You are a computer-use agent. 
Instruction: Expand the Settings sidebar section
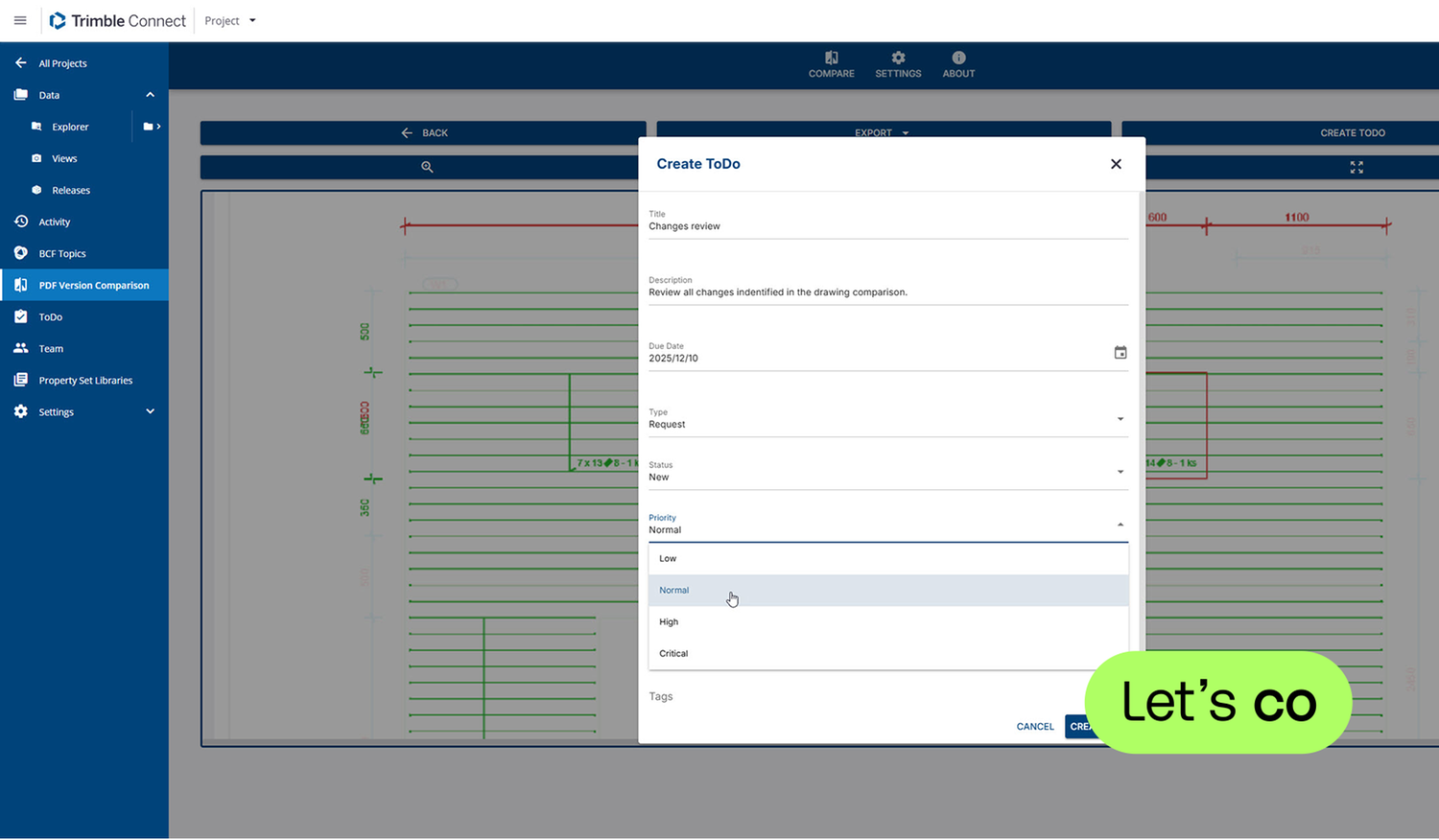pyautogui.click(x=150, y=411)
